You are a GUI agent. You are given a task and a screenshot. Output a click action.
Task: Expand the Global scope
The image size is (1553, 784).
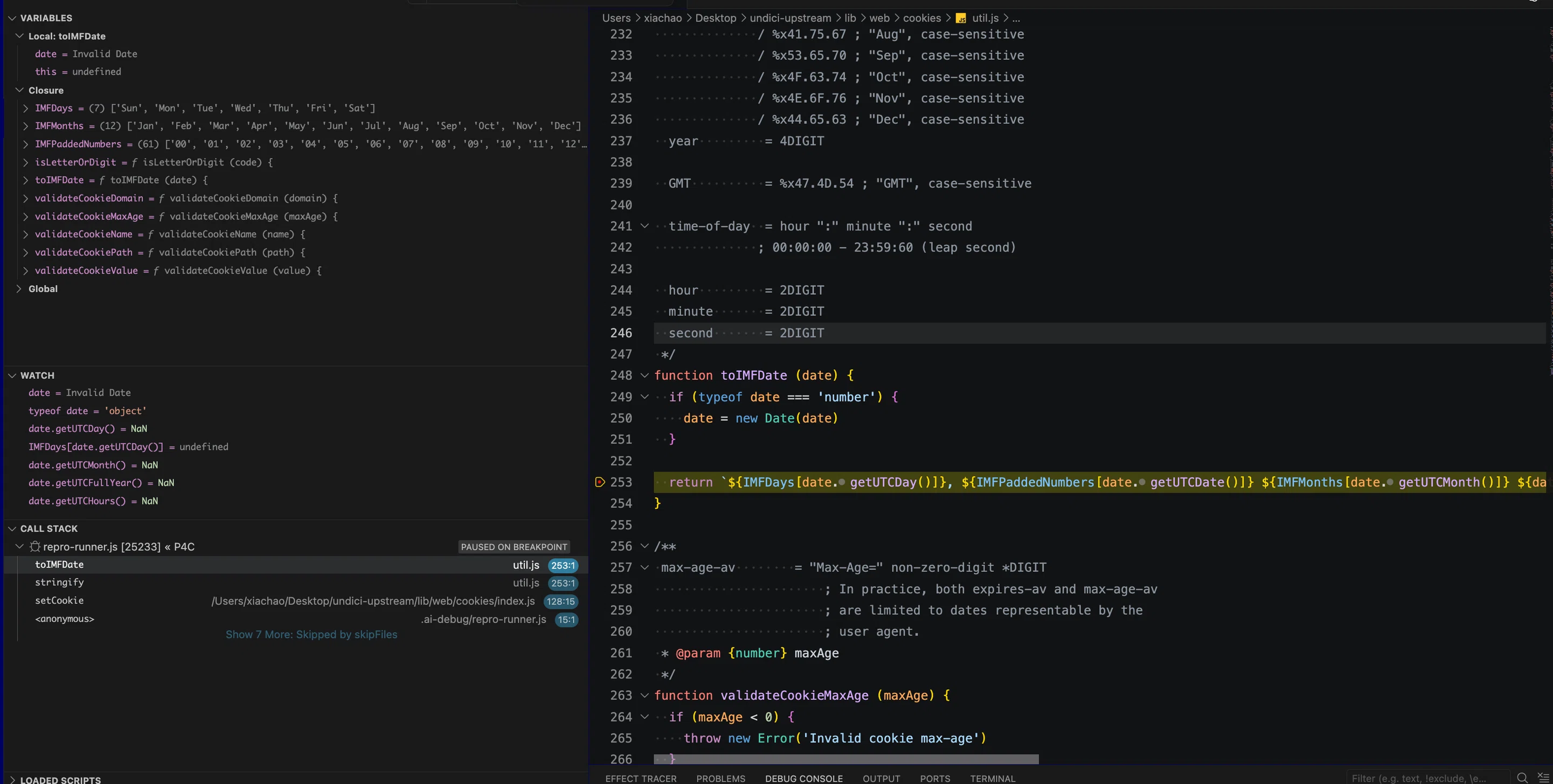[19, 289]
